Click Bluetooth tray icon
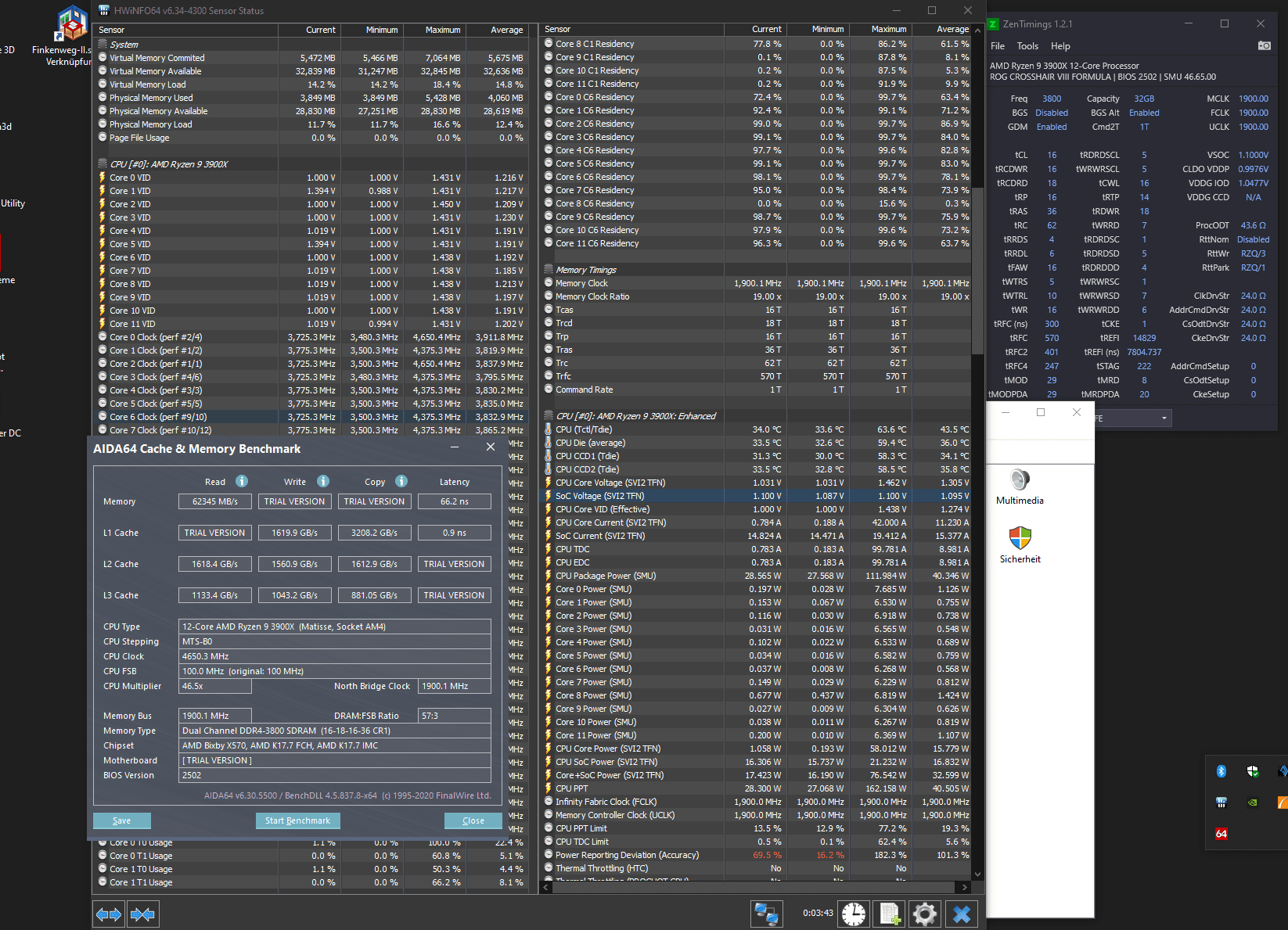The height and width of the screenshot is (930, 1288). [x=1221, y=771]
